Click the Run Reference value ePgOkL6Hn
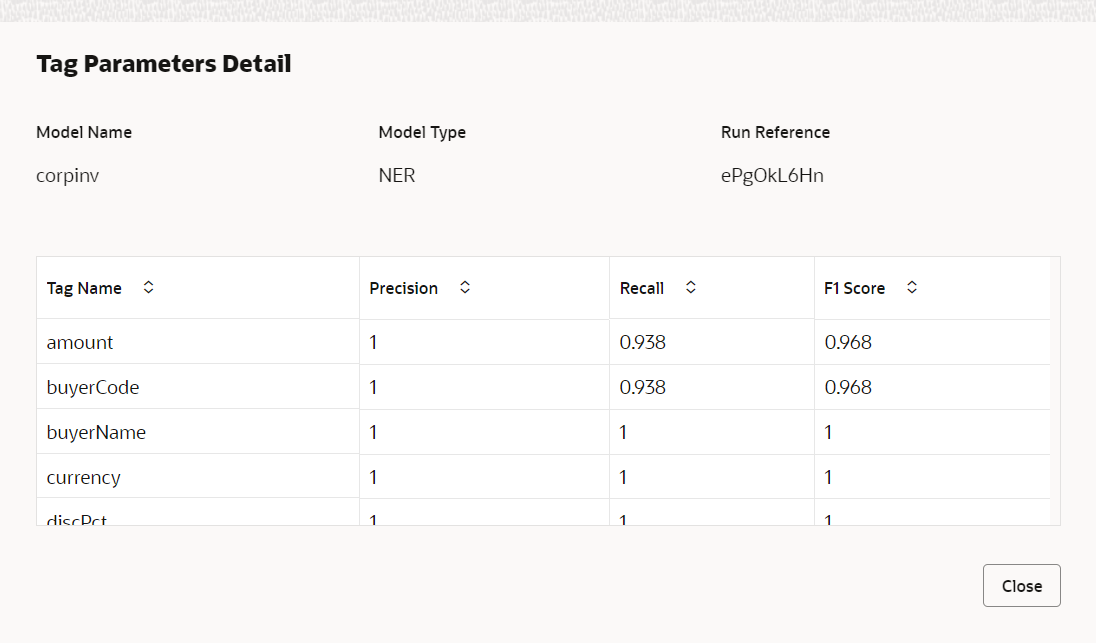The image size is (1096, 643). click(x=772, y=175)
